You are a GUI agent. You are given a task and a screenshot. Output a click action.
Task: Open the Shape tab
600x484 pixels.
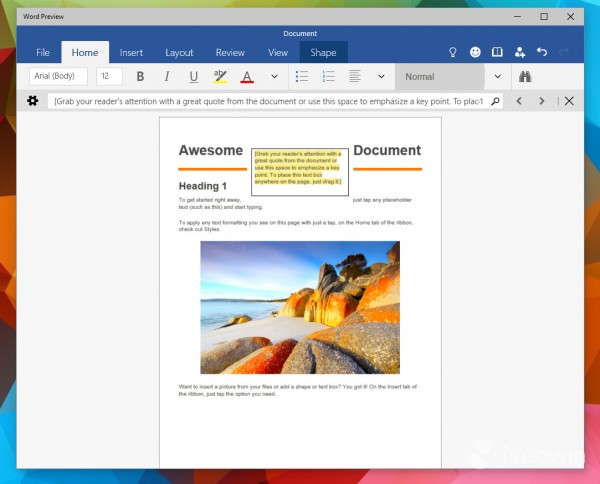coord(323,52)
